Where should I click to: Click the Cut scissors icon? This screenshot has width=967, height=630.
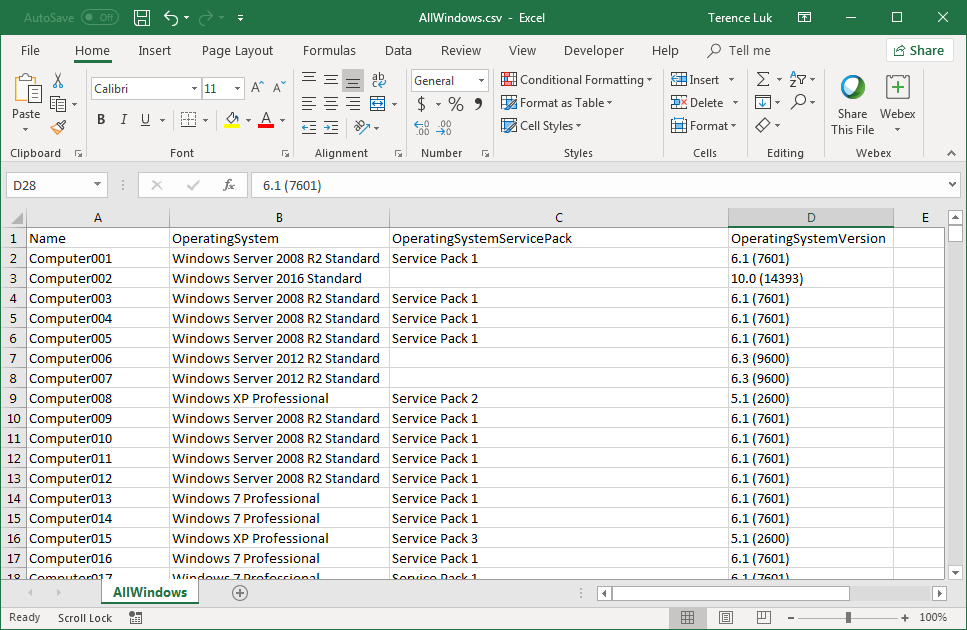pyautogui.click(x=58, y=81)
